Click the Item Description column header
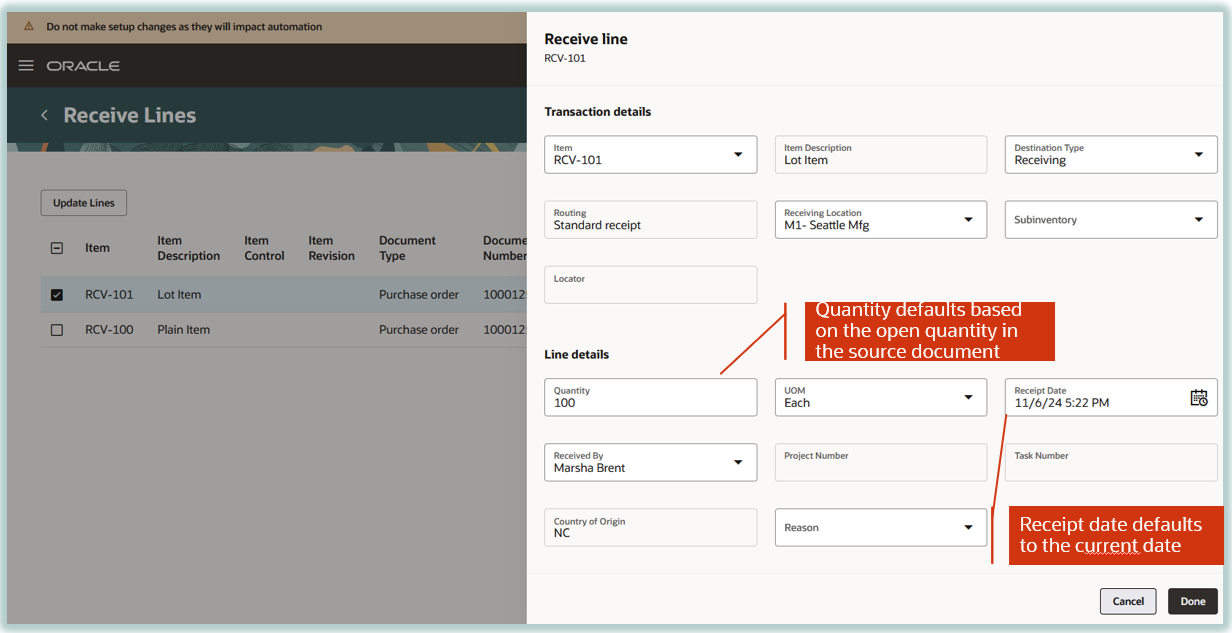 point(188,248)
